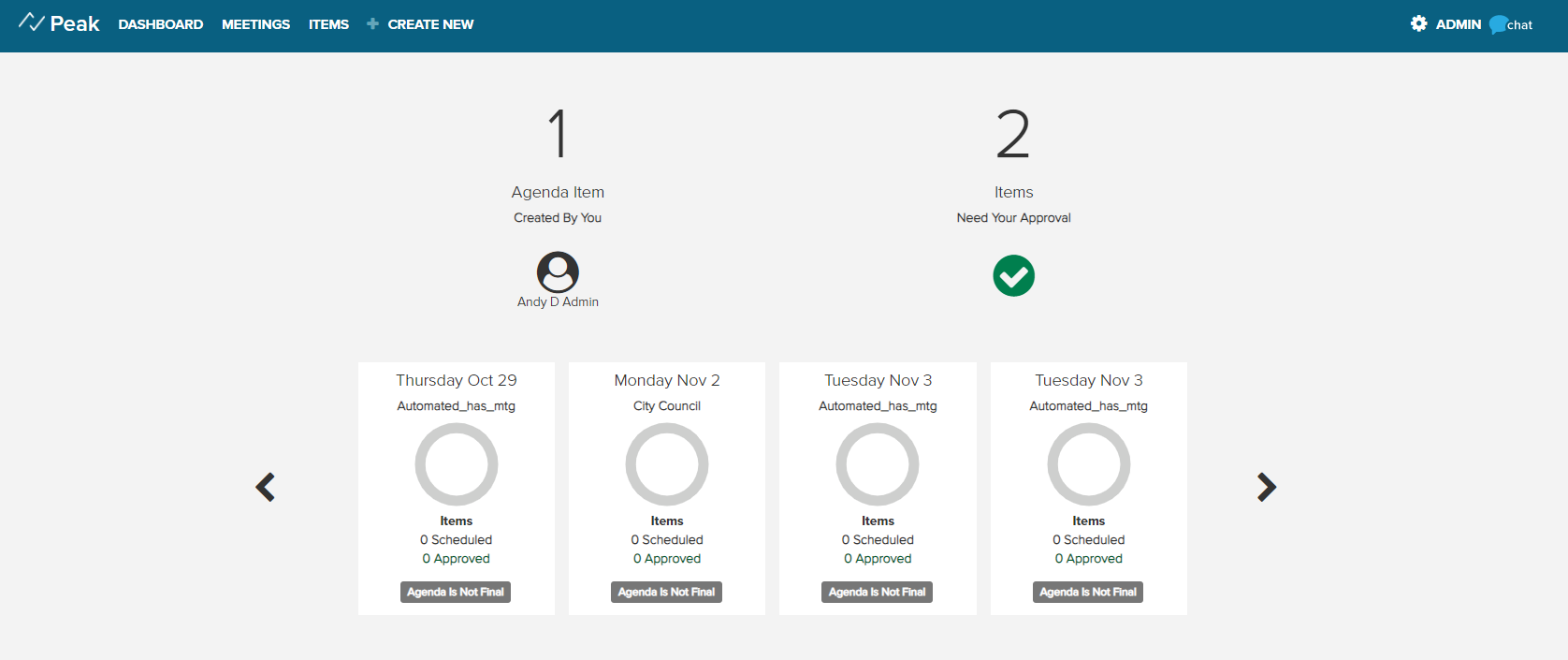Image resolution: width=1568 pixels, height=660 pixels.
Task: Click the big number 1 agenda item count
Action: click(x=558, y=134)
